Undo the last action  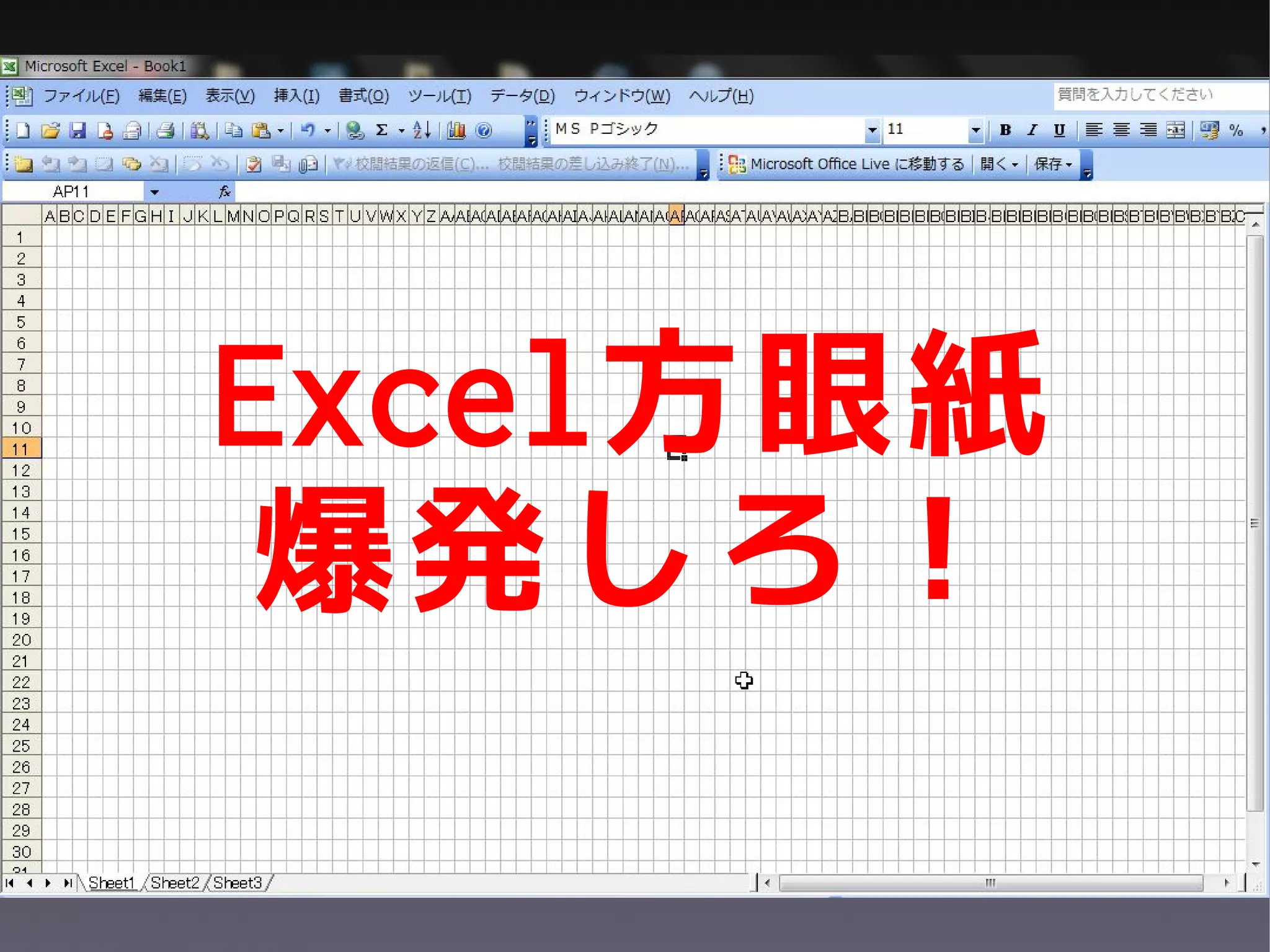tap(308, 130)
